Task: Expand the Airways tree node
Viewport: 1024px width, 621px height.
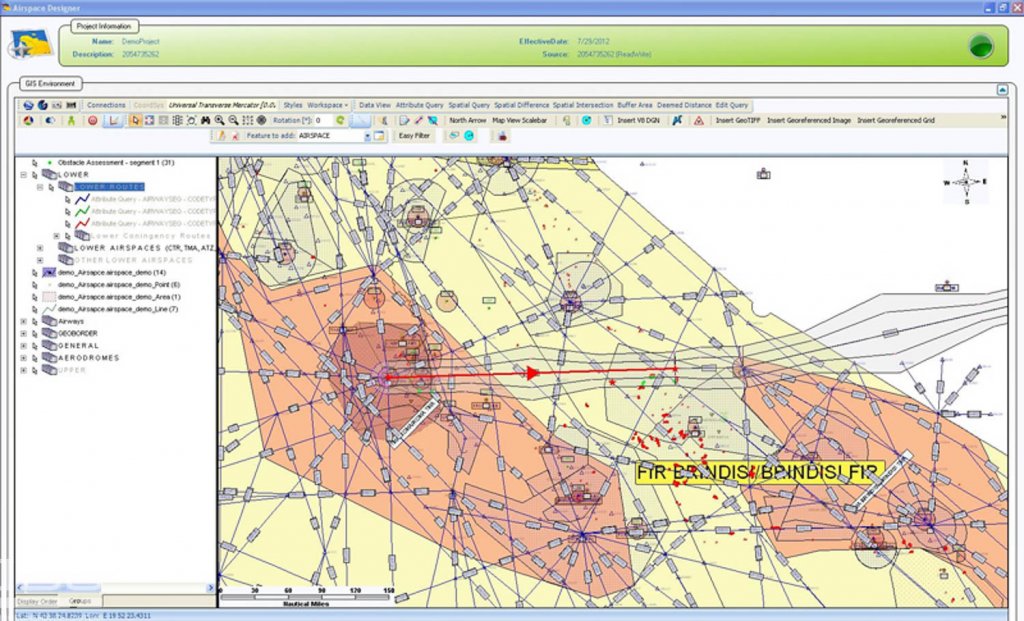Action: [x=23, y=322]
